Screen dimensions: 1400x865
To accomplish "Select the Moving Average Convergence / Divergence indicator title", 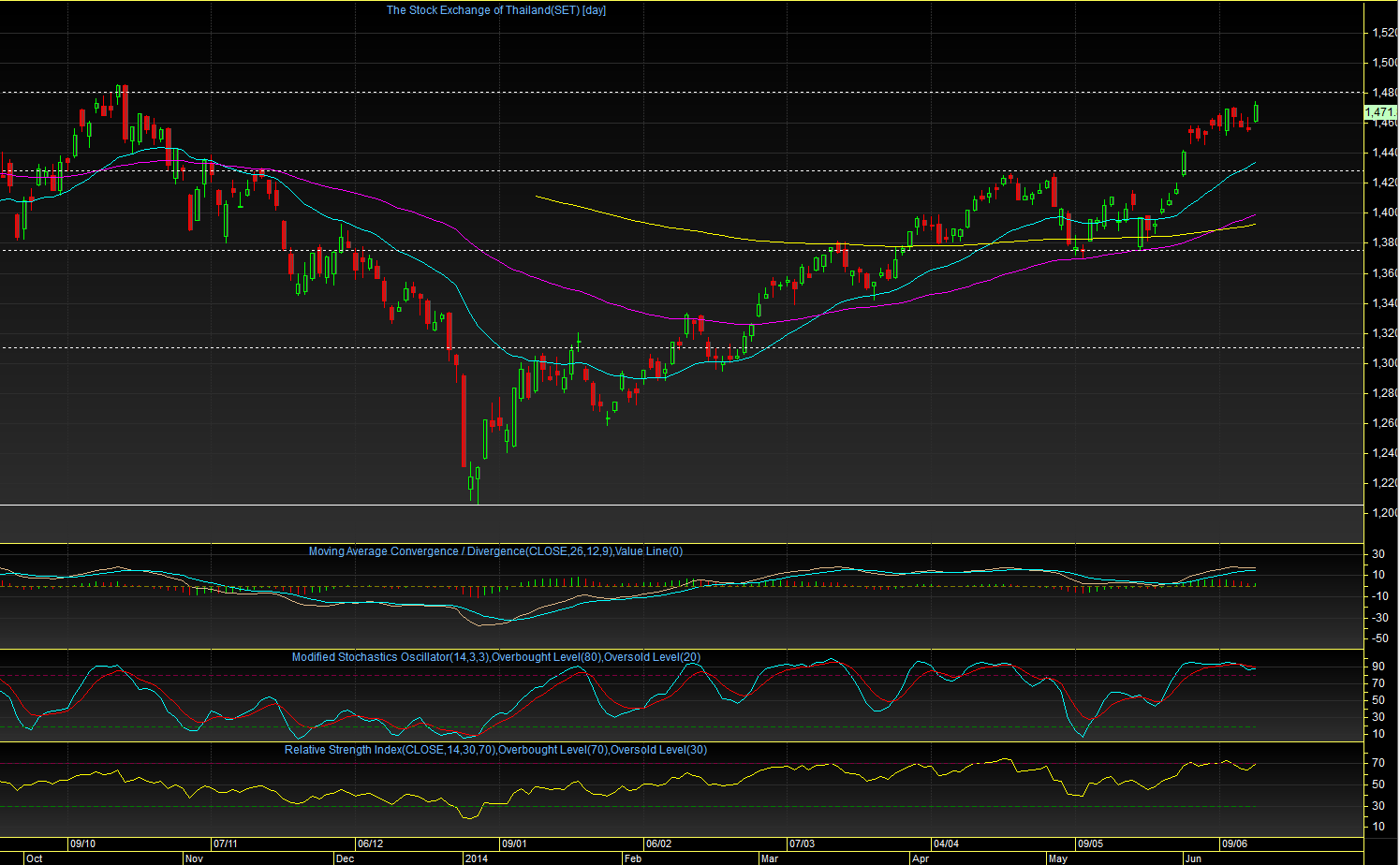I will click(495, 551).
